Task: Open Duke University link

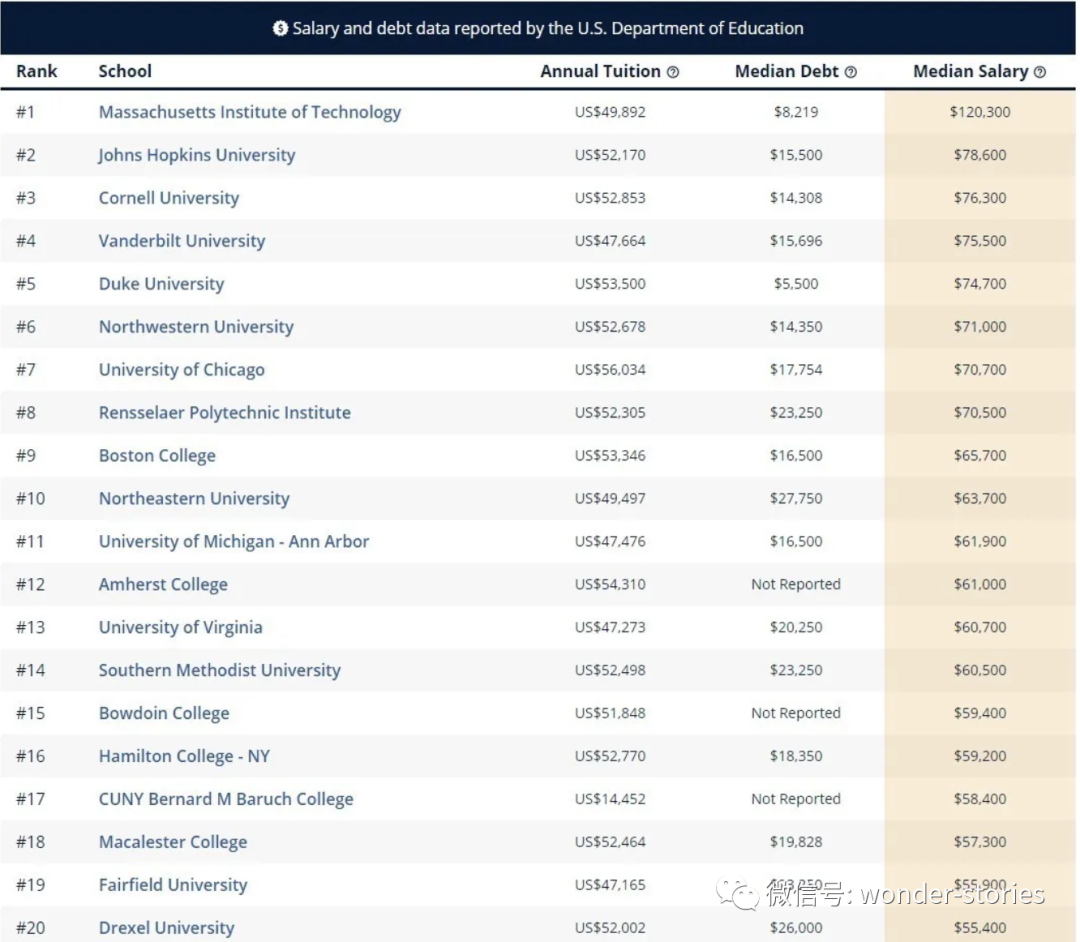Action: tap(162, 284)
